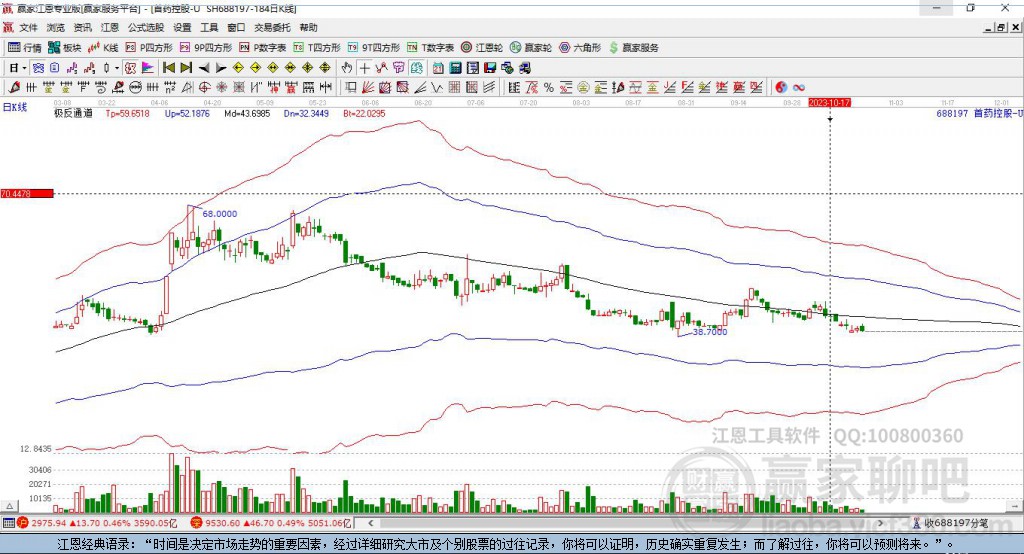
Task: Click the Up=52.1876 value
Action: (x=187, y=113)
